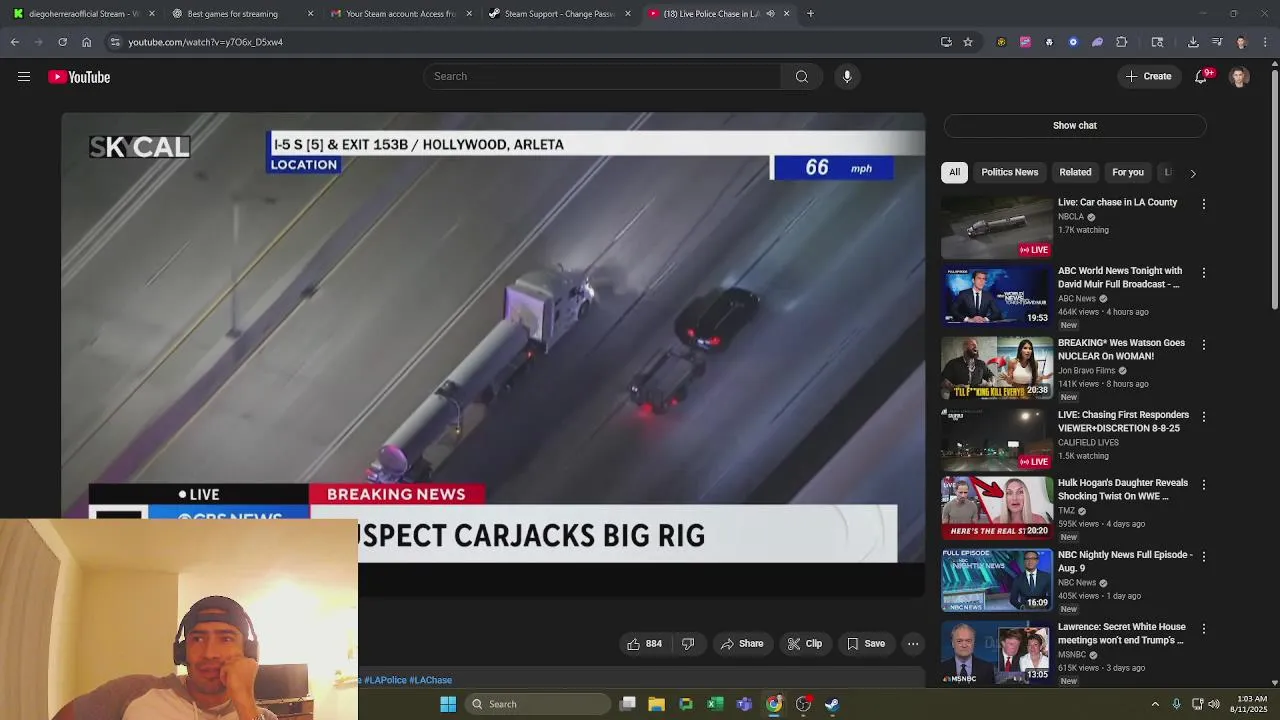The width and height of the screenshot is (1280, 720).
Task: Open Microsoft Teams from the taskbar
Action: point(744,704)
